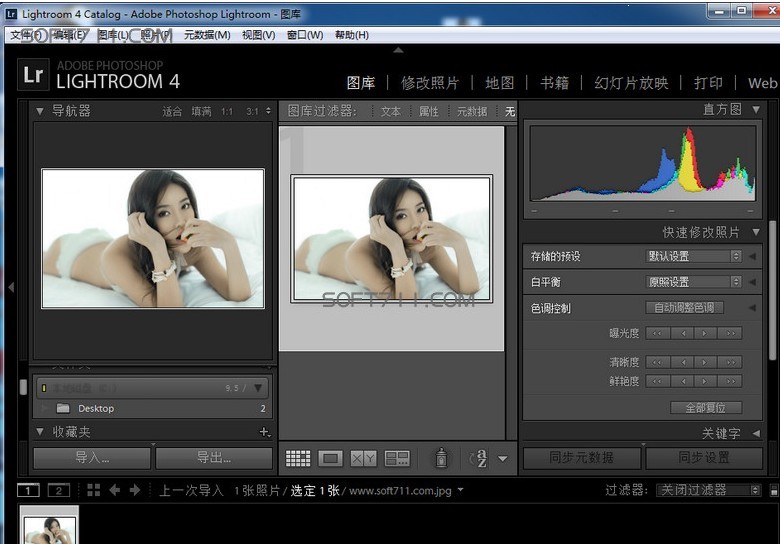Go forward with filmstrip right arrow

coord(135,490)
